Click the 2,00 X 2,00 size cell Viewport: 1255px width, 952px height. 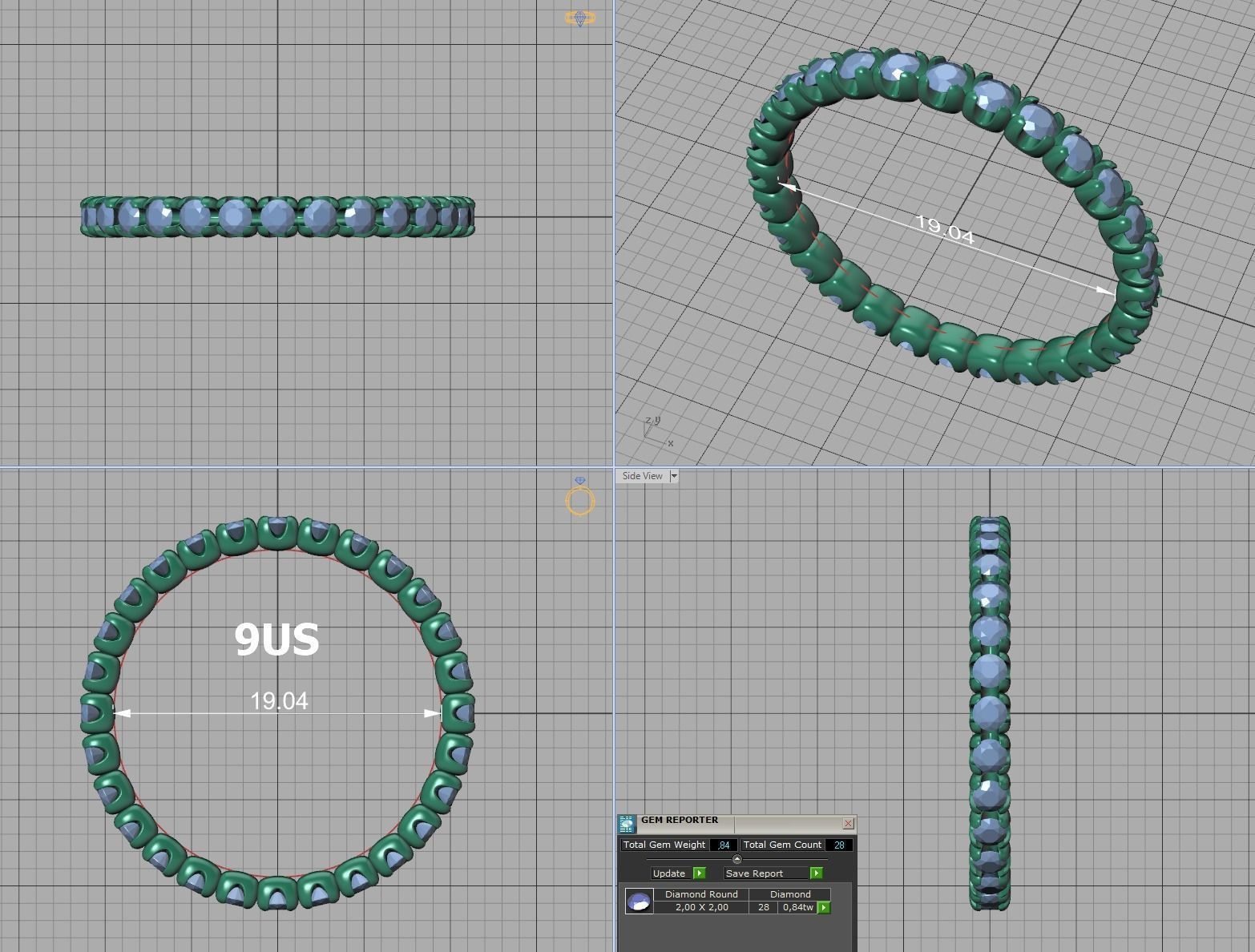[x=701, y=908]
